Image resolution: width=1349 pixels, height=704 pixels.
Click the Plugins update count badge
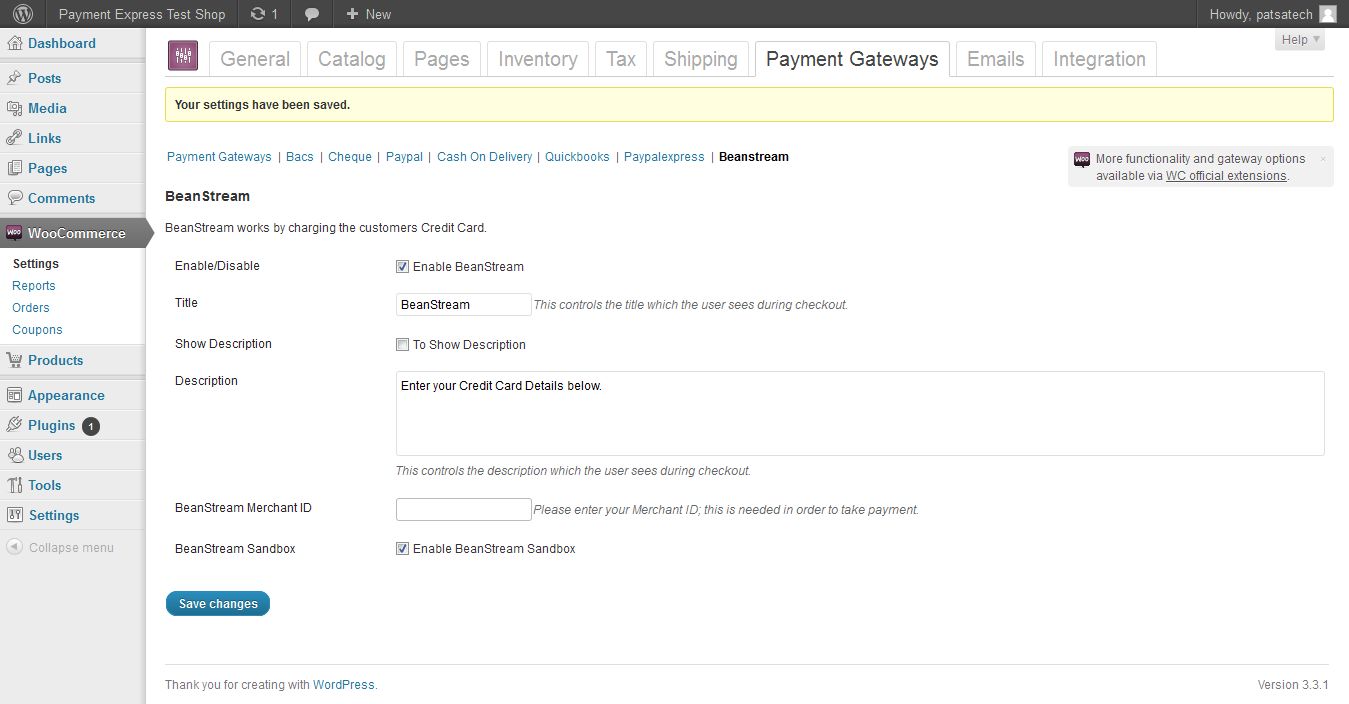pos(91,426)
